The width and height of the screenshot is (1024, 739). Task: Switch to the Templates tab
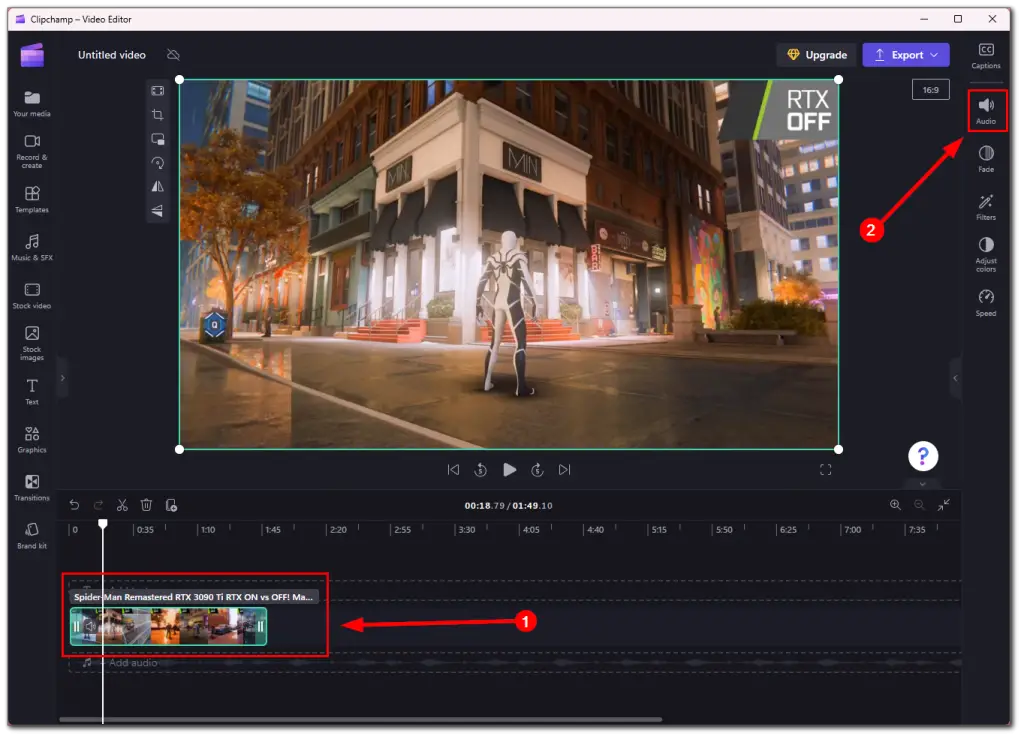(31, 198)
